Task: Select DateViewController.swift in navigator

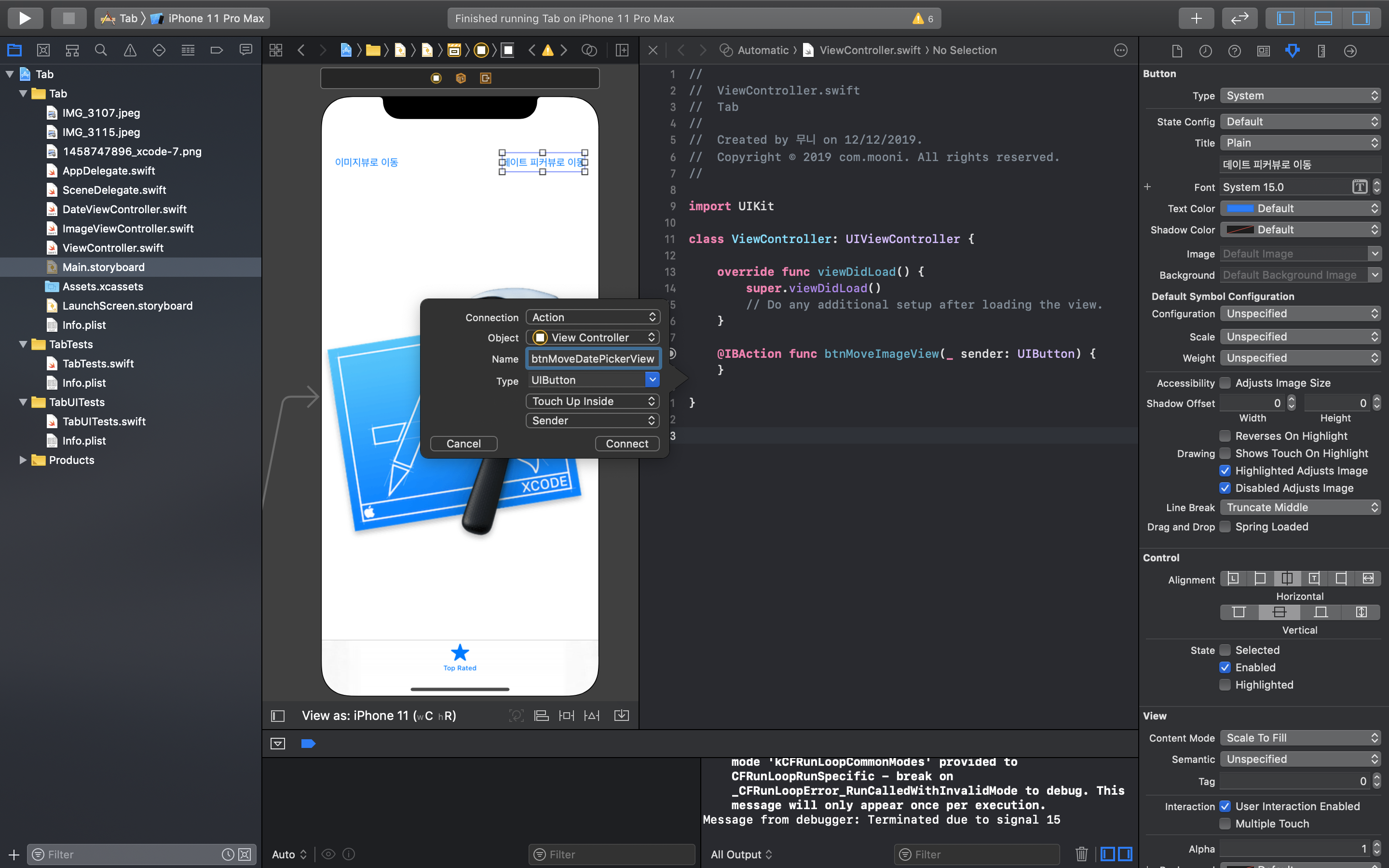Action: 124,209
